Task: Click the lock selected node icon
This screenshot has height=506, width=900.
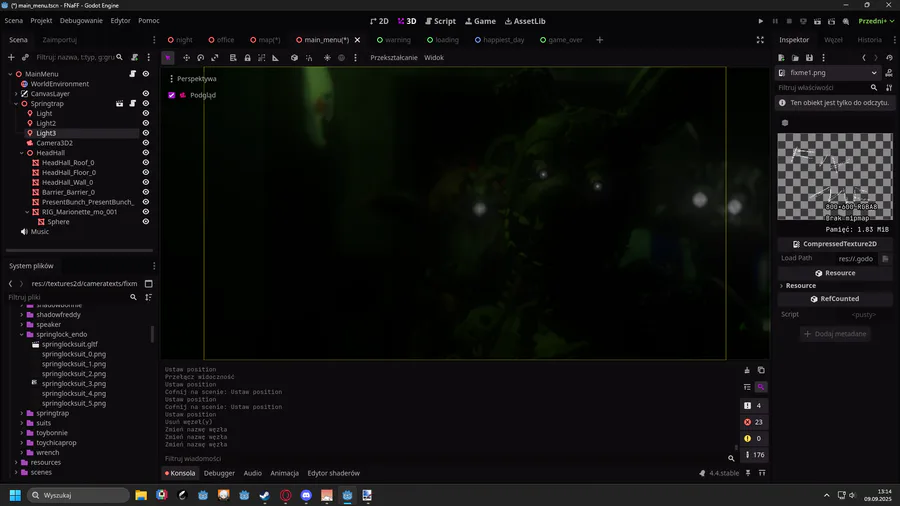Action: pyautogui.click(x=247, y=57)
